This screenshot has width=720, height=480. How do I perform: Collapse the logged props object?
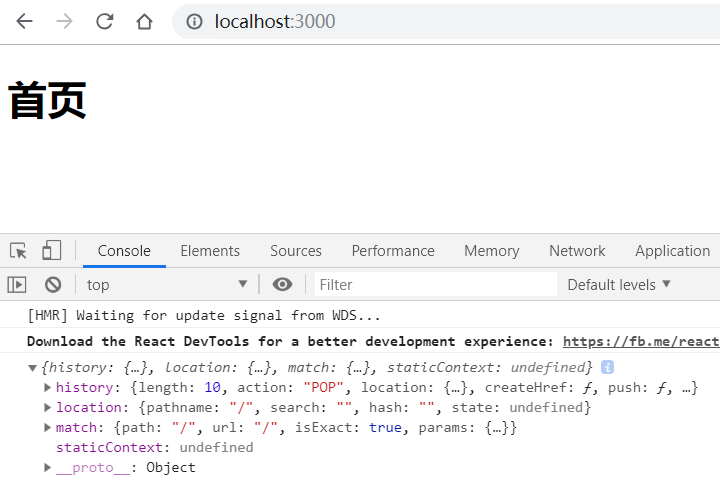[x=32, y=367]
